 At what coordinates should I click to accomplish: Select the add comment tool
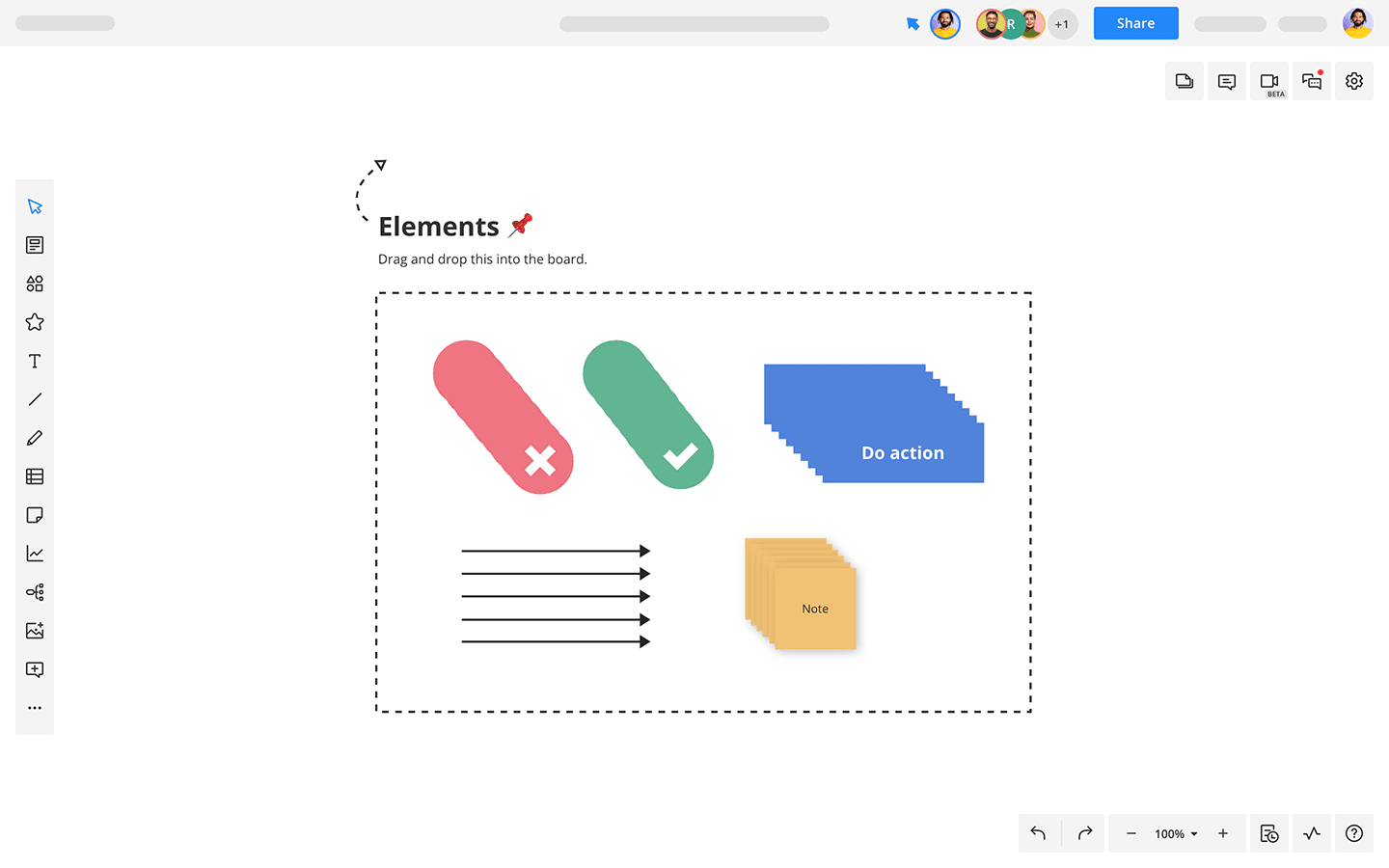tap(35, 669)
